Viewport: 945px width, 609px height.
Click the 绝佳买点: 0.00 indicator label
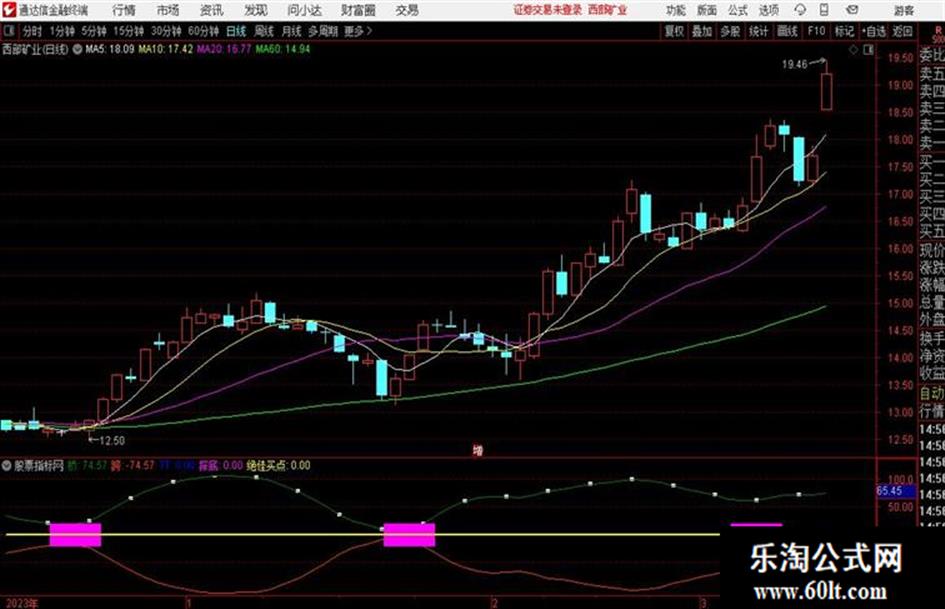tap(278, 465)
